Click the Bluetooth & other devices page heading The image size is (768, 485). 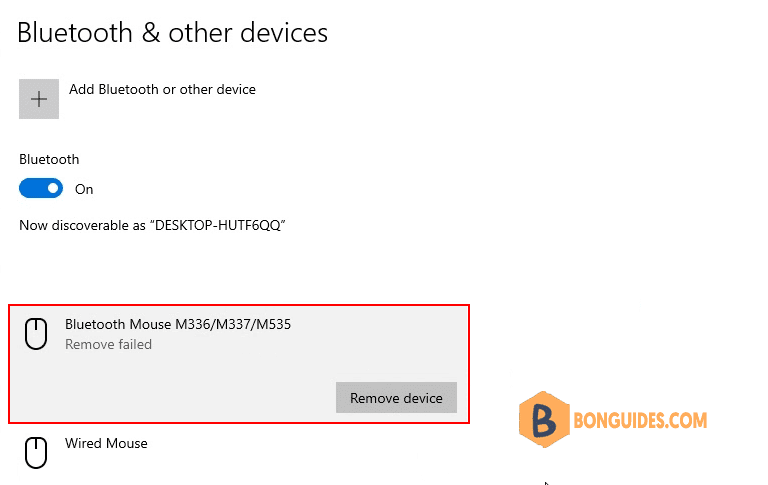[172, 33]
